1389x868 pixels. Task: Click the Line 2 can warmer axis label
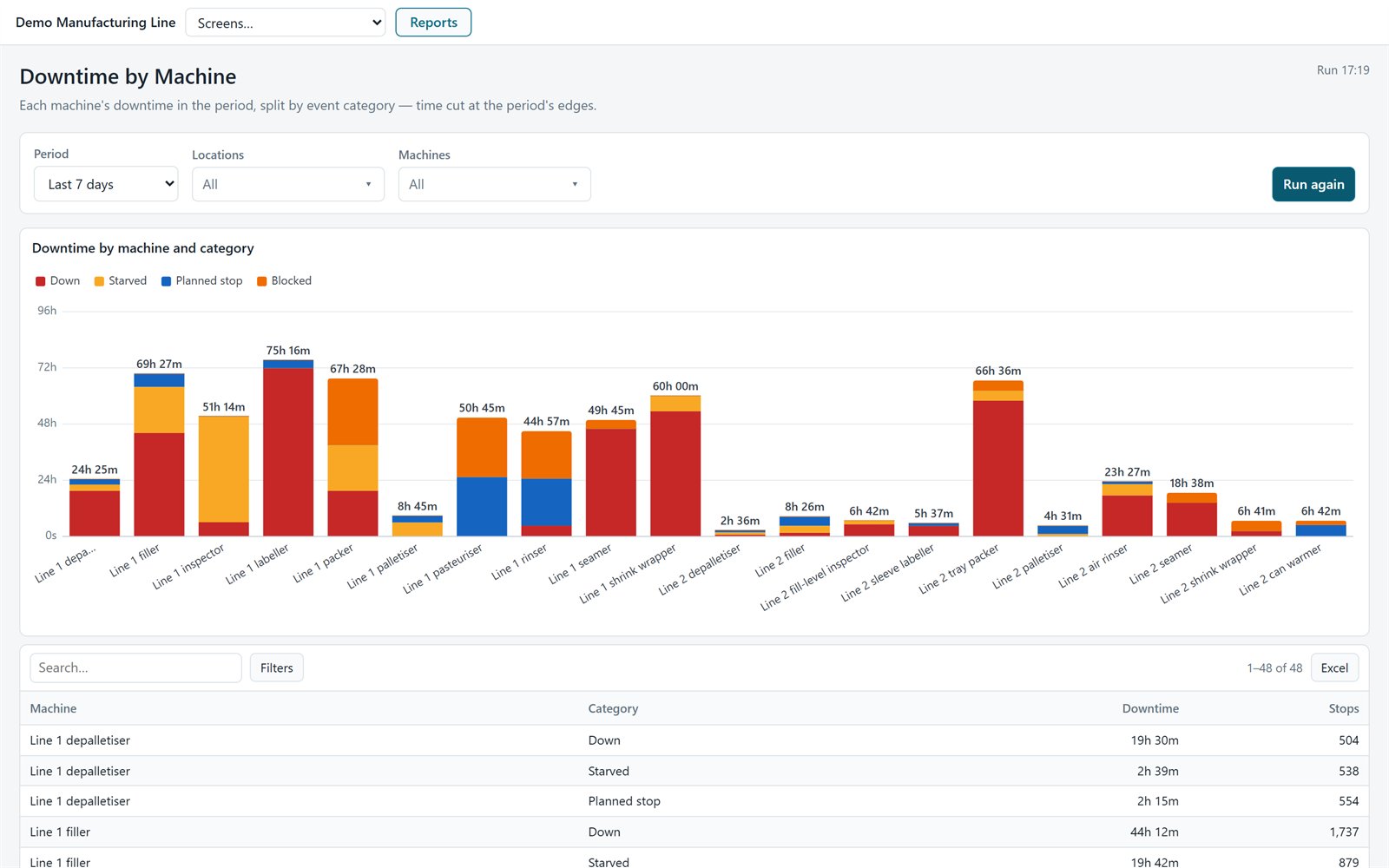tap(1280, 569)
